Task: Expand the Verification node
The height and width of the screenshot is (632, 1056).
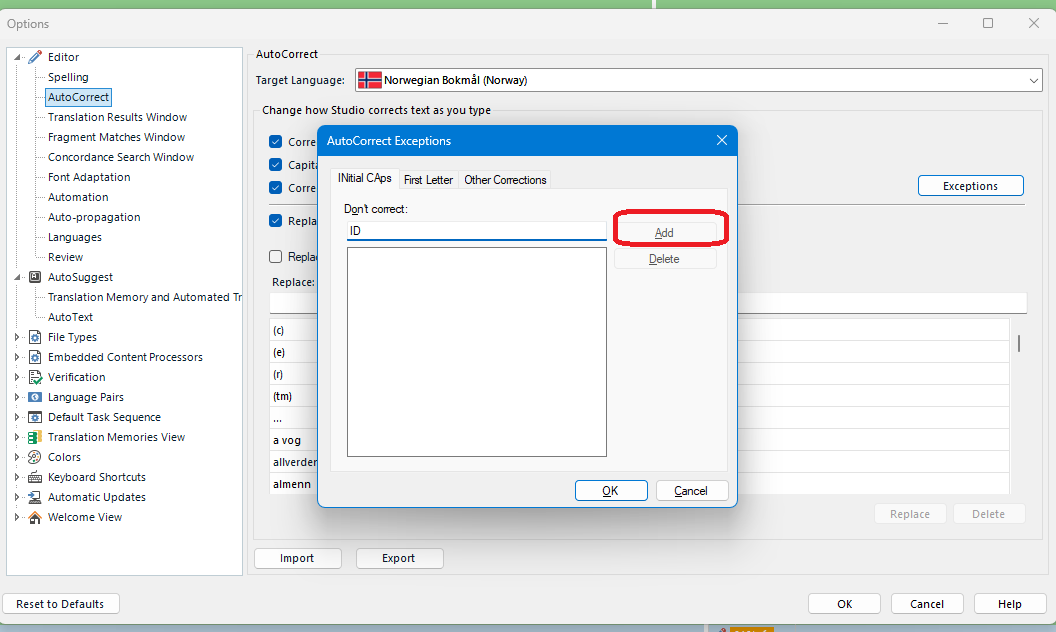Action: point(17,377)
